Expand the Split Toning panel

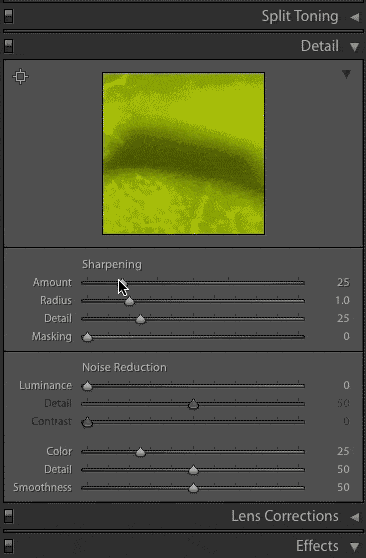pos(355,17)
